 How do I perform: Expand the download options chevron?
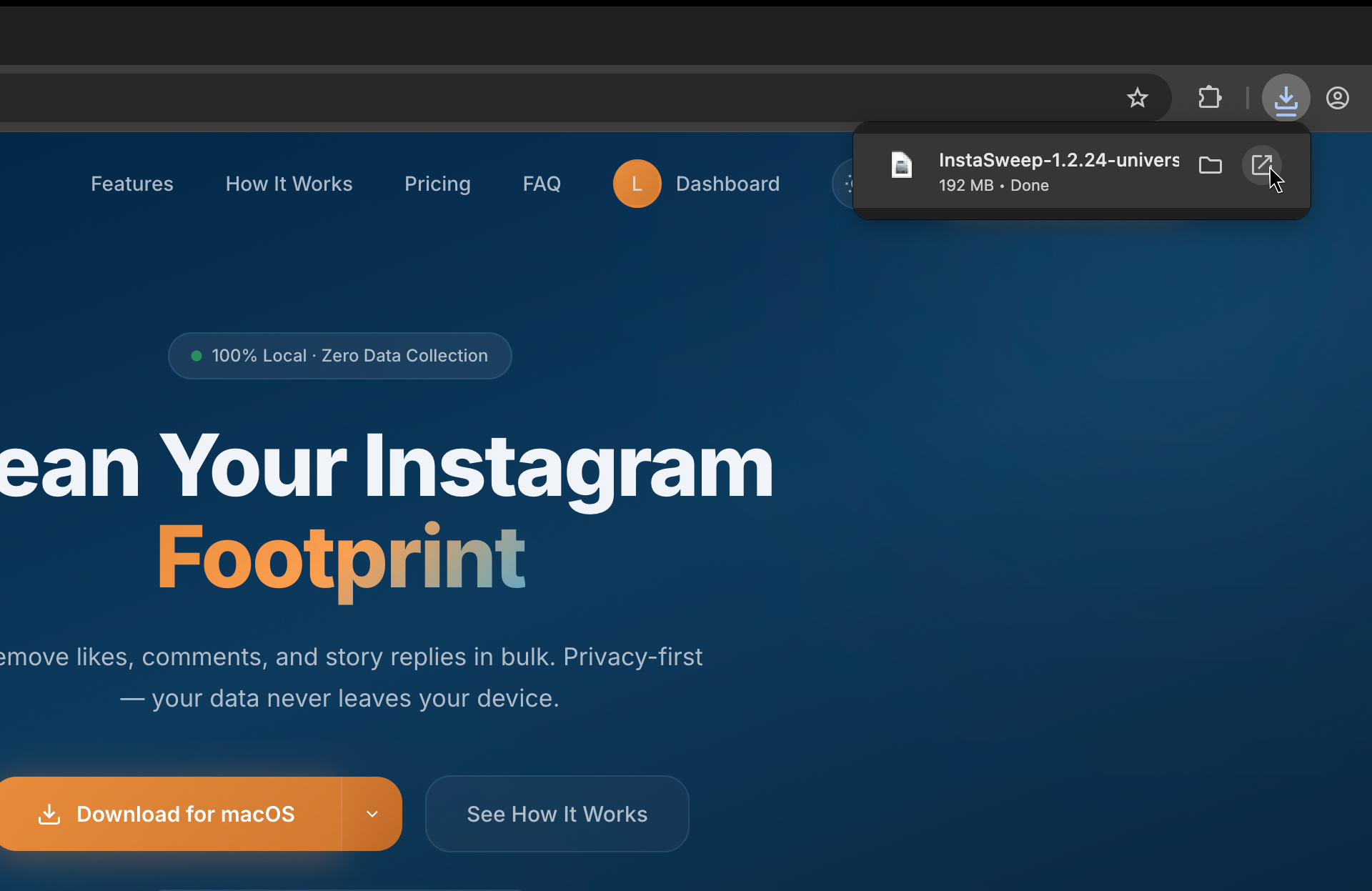pos(372,814)
